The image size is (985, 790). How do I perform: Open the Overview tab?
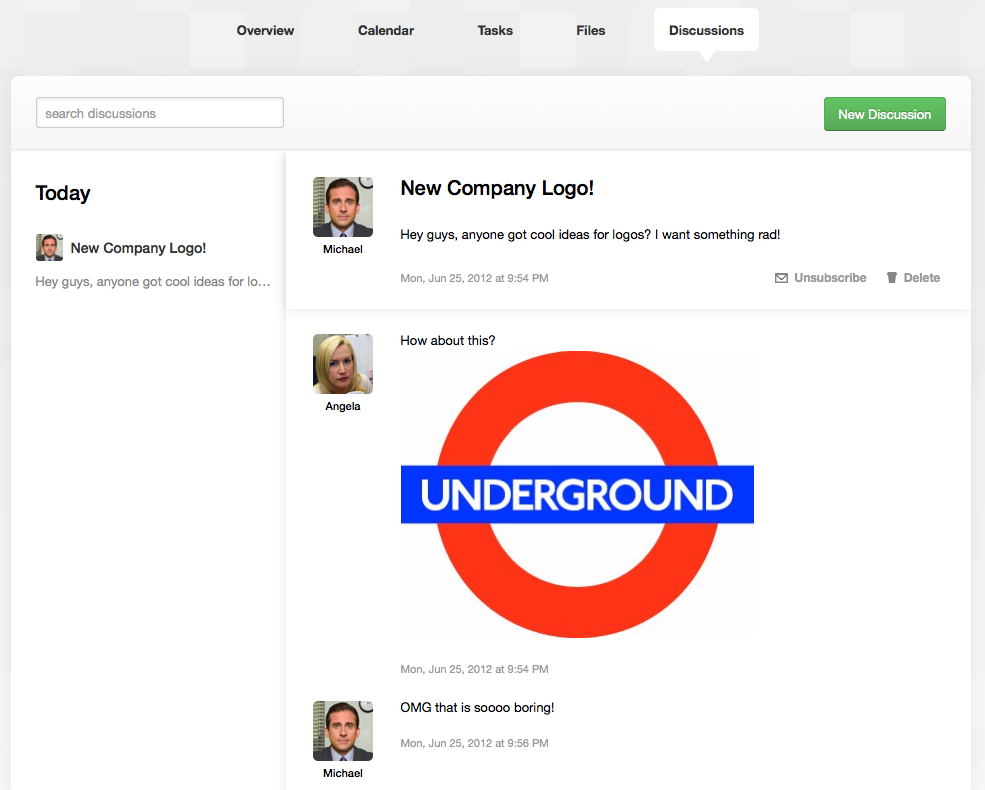[265, 30]
